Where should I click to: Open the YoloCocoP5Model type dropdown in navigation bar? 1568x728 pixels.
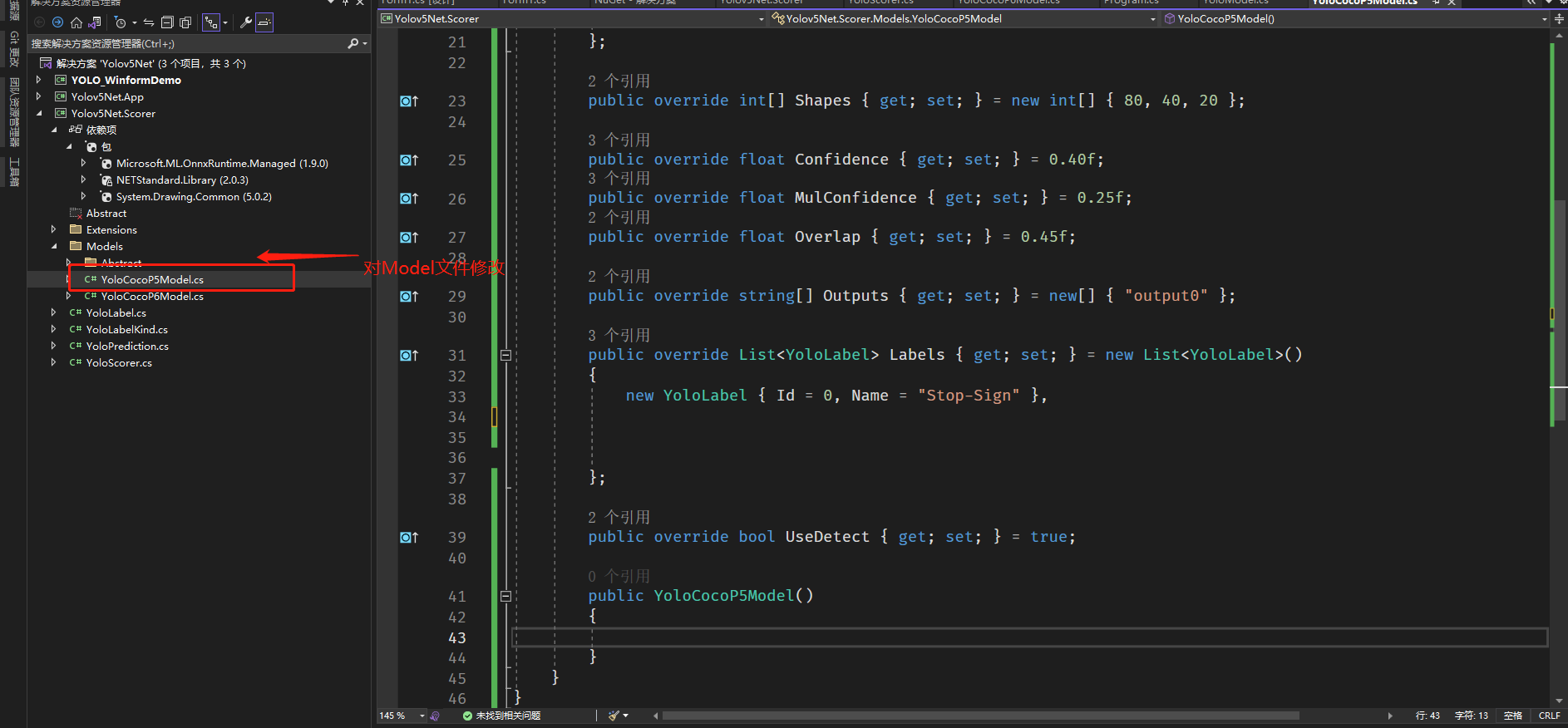964,18
